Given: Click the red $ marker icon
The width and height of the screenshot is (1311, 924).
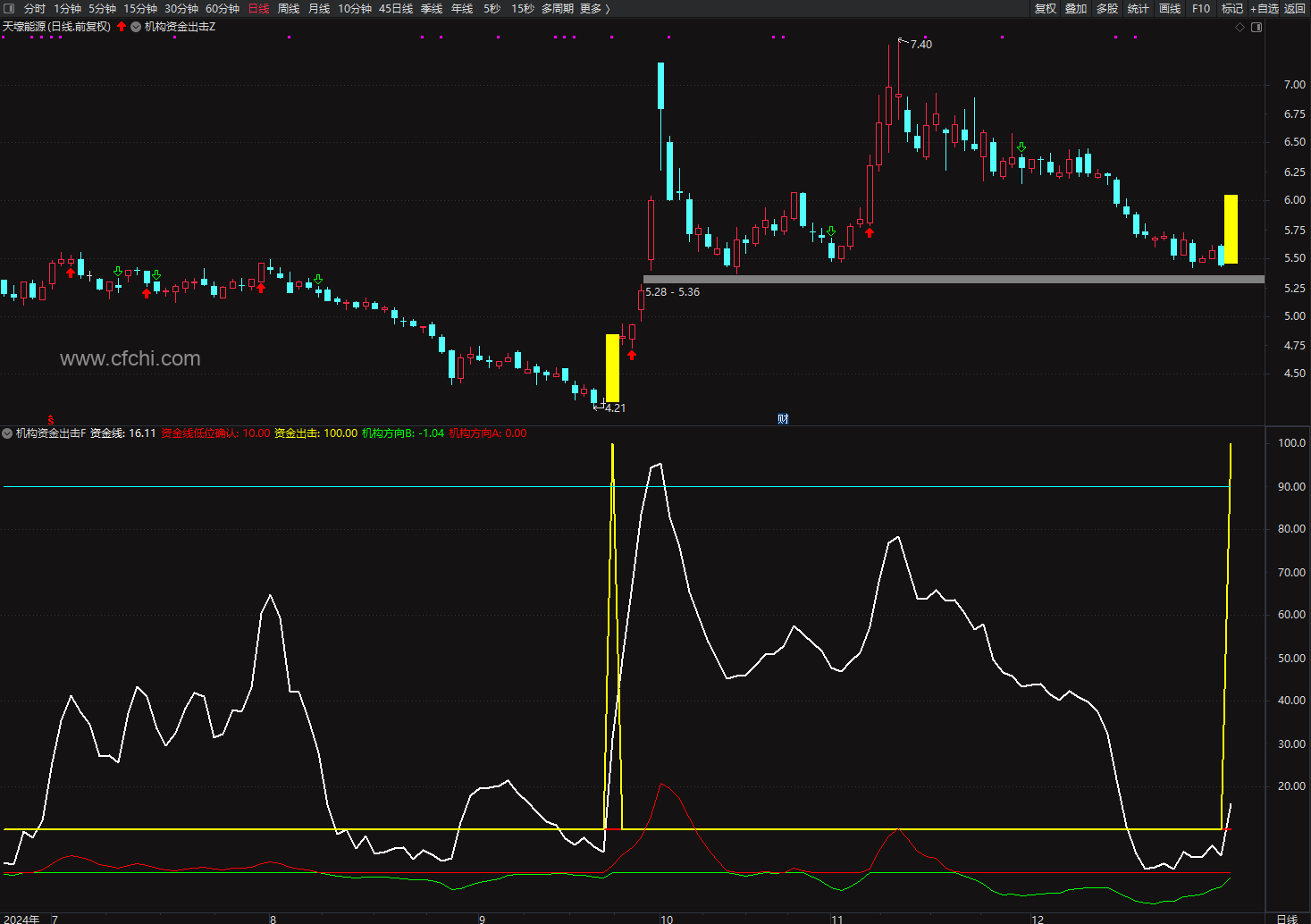Looking at the screenshot, I should [51, 419].
